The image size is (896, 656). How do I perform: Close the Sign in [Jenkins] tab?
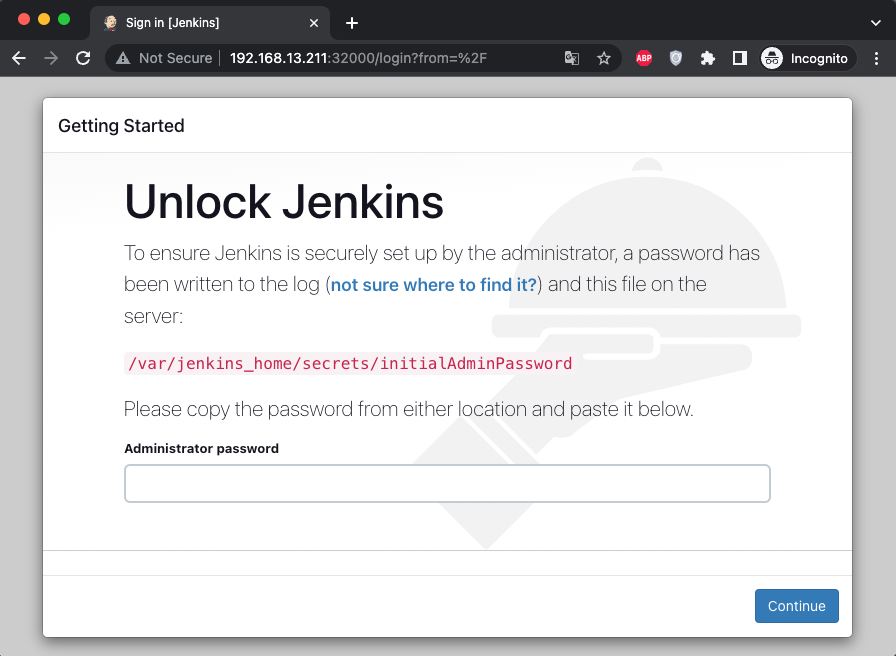314,23
